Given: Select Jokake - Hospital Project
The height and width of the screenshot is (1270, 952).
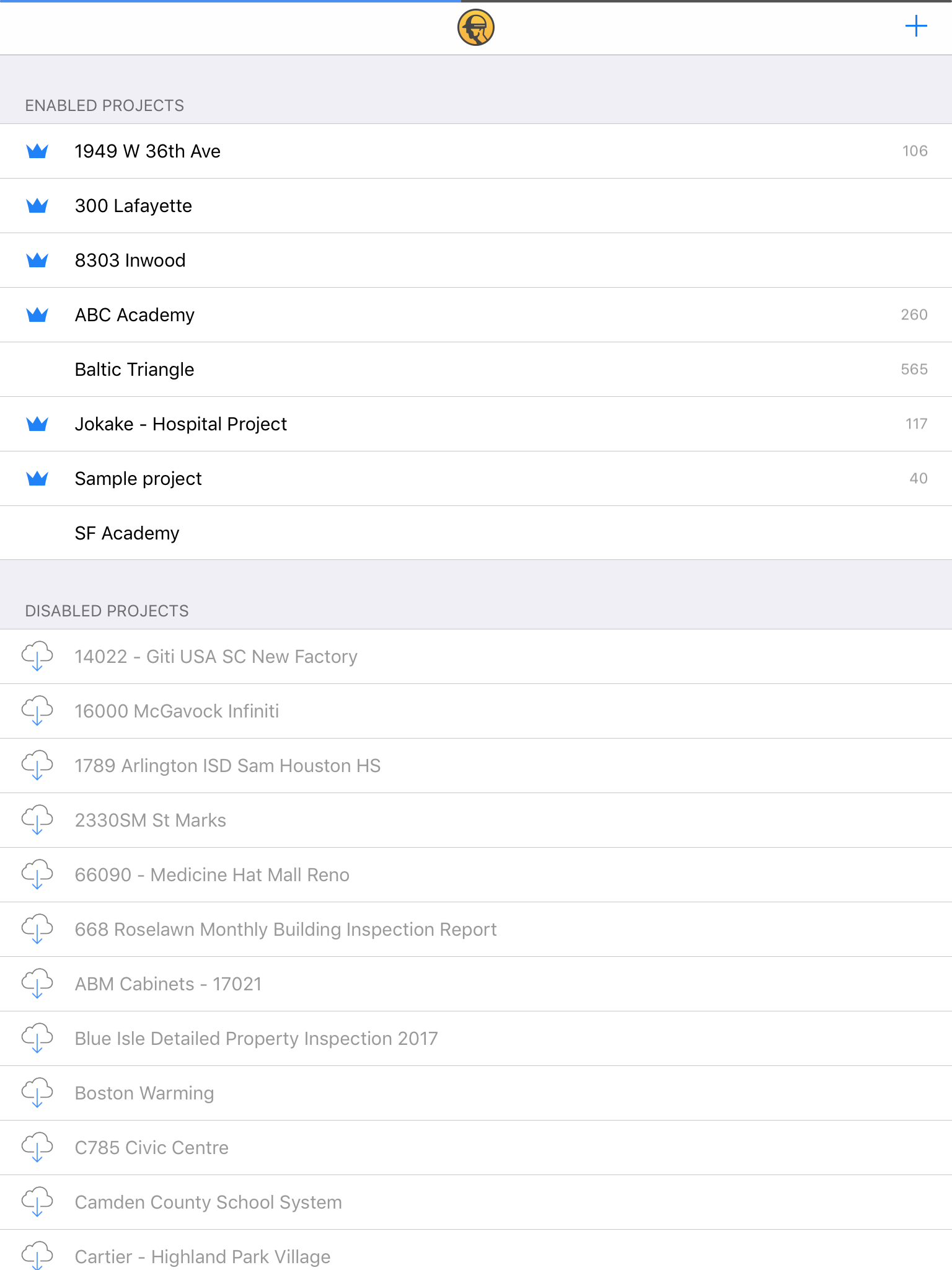Looking at the screenshot, I should (476, 424).
